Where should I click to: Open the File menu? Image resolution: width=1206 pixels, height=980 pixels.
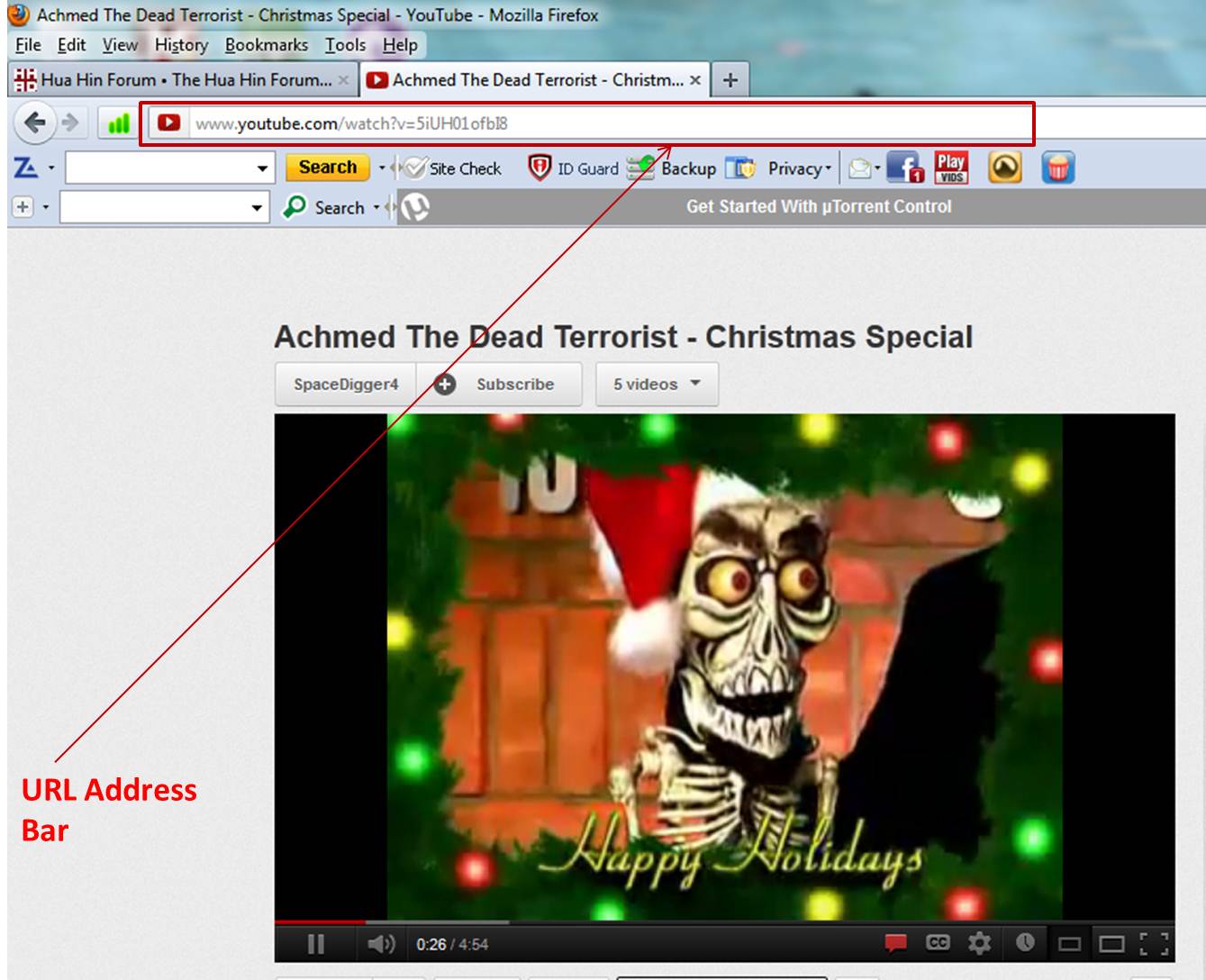(x=28, y=45)
